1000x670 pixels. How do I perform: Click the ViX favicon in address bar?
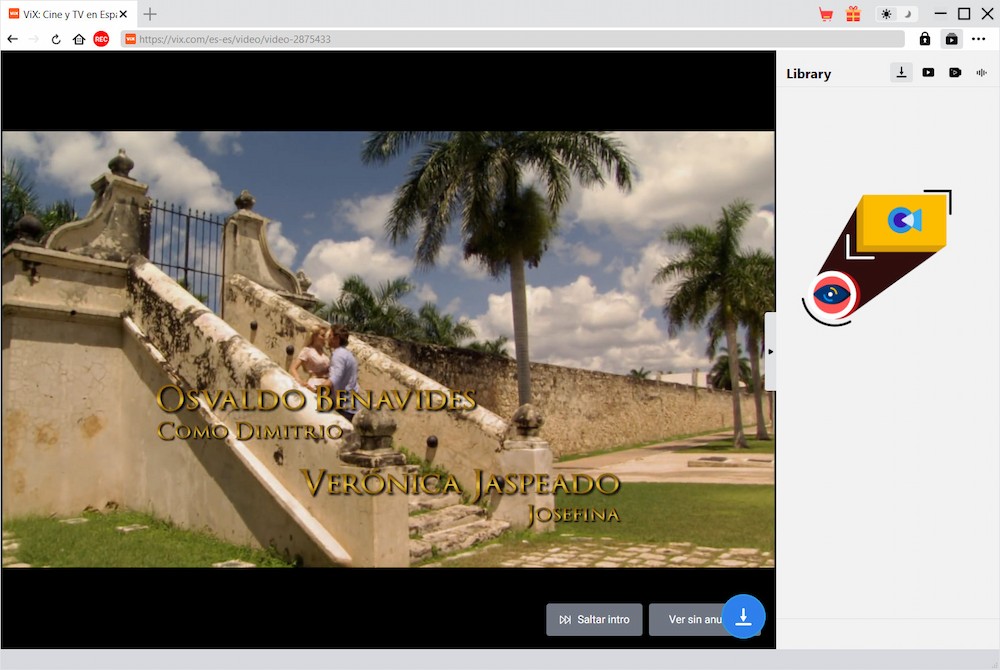[130, 40]
